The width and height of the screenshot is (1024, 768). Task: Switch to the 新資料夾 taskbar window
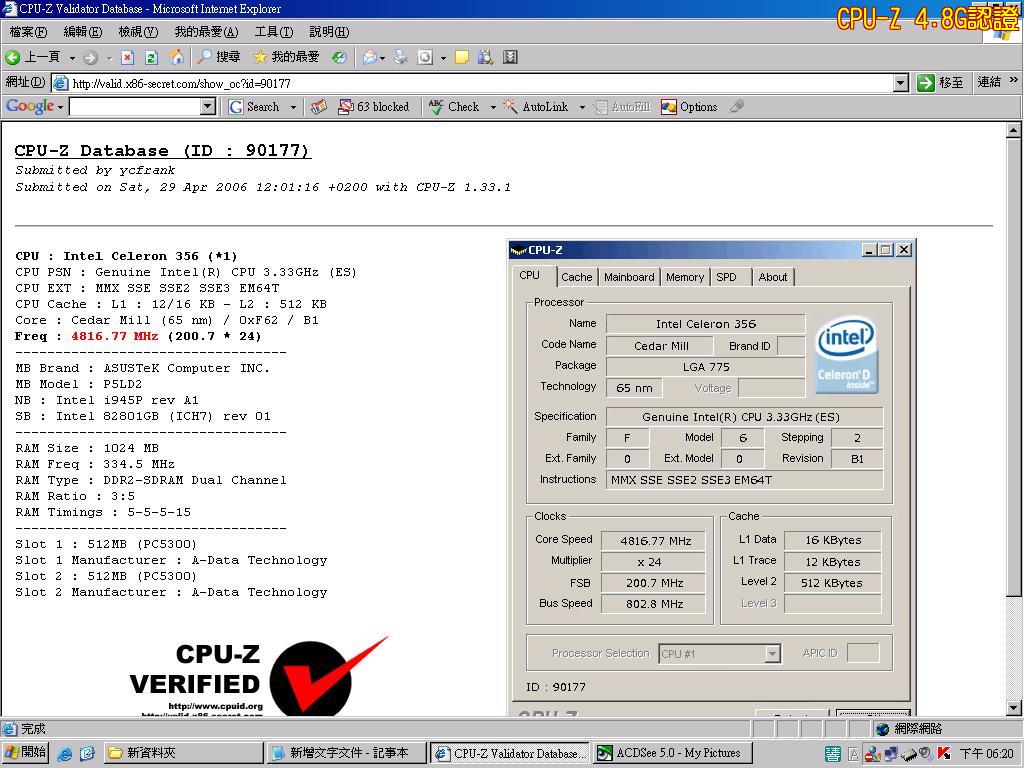(184, 753)
